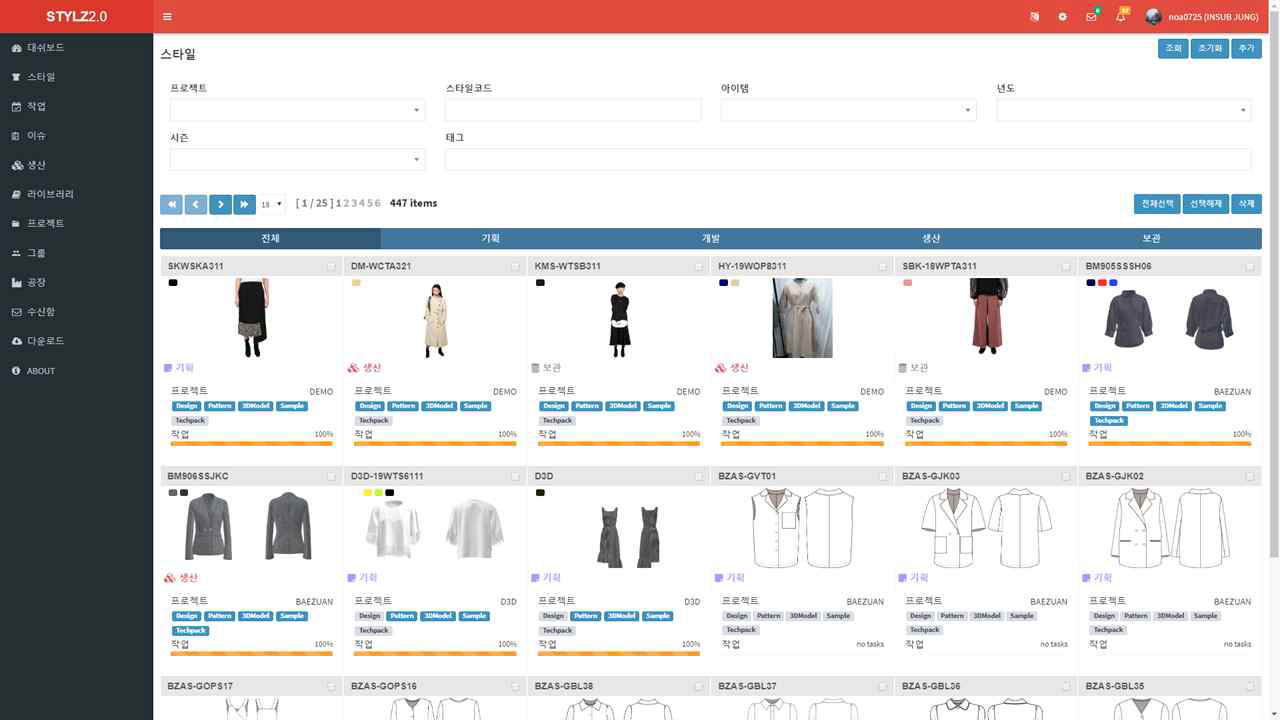The height and width of the screenshot is (720, 1280).
Task: Select checkbox on BM906SSJKC card
Action: point(332,477)
